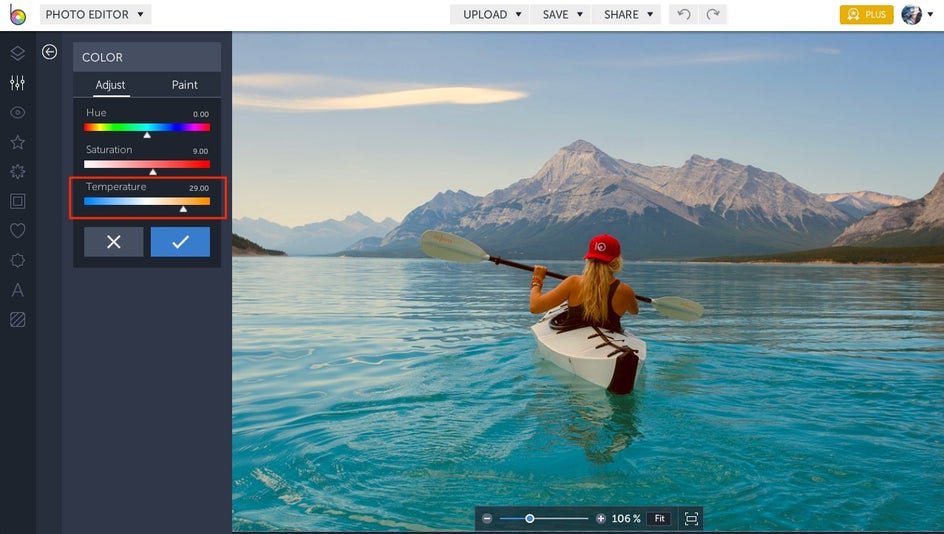Switch to the Paint tab
Image resolution: width=944 pixels, height=534 pixels.
click(184, 85)
